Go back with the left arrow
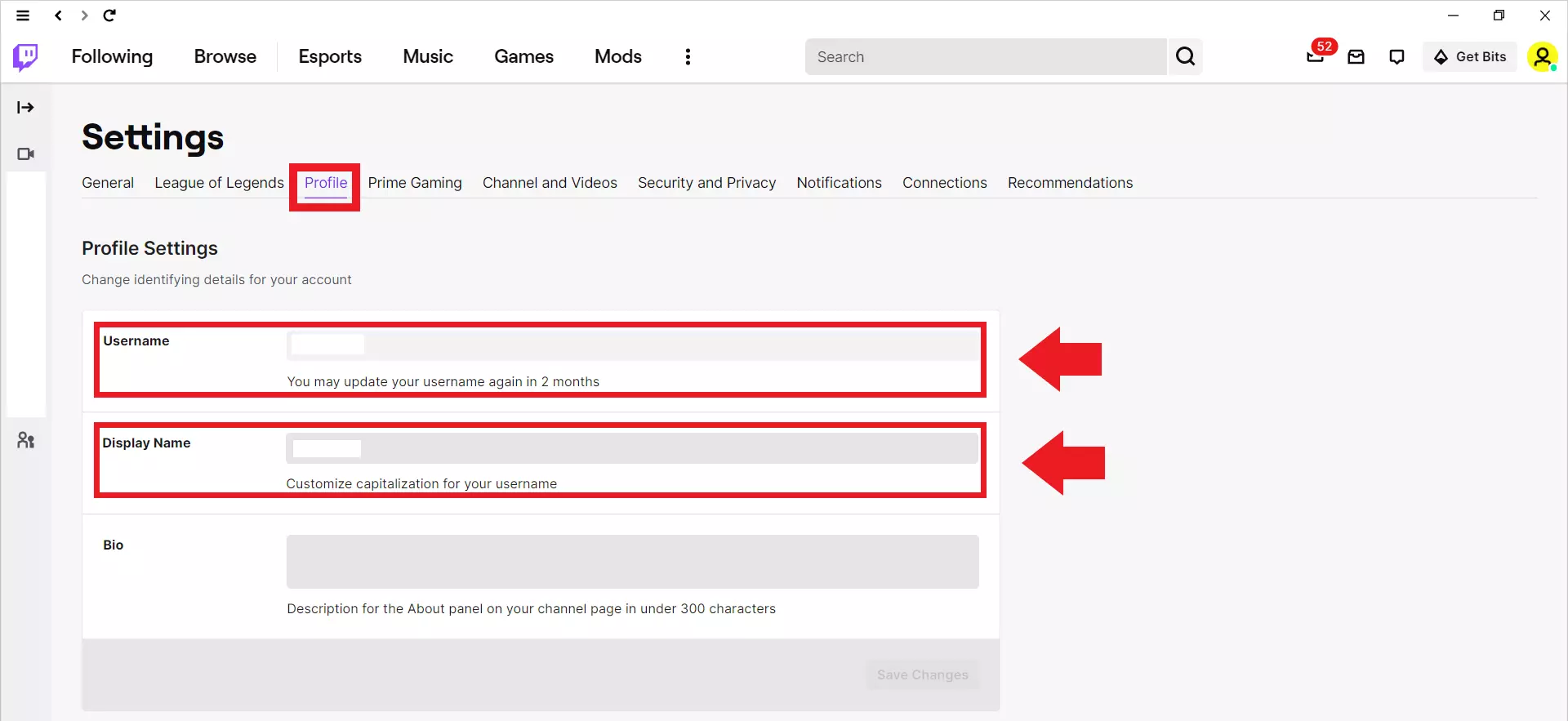 [58, 16]
